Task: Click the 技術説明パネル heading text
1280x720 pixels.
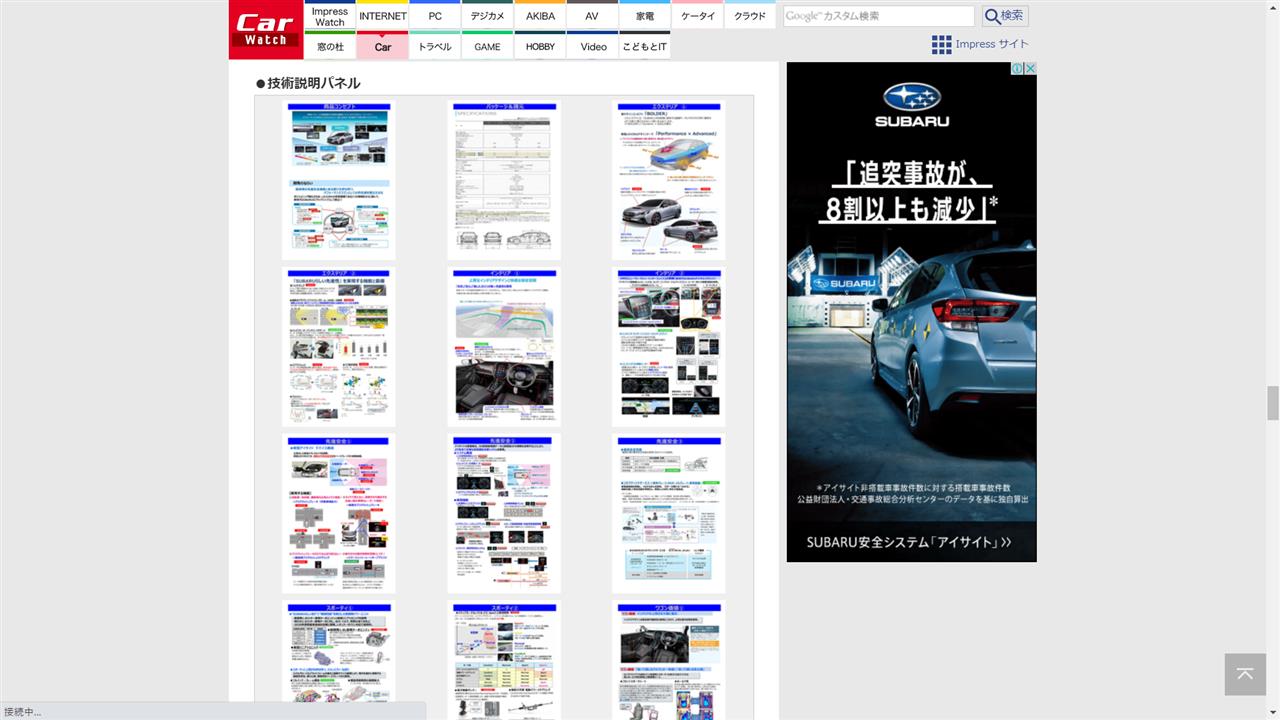Action: pos(314,83)
